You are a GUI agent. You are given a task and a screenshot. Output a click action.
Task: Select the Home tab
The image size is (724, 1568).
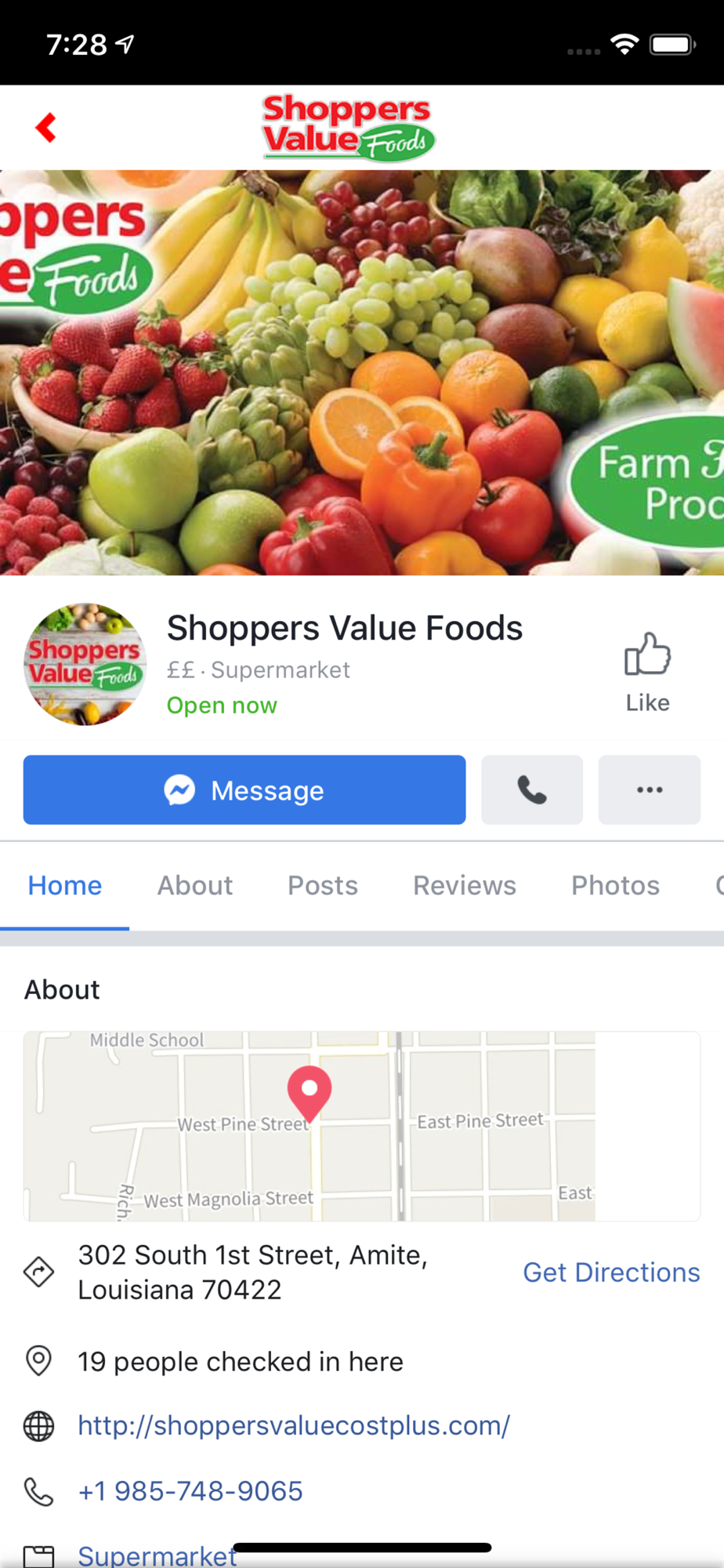tap(65, 885)
